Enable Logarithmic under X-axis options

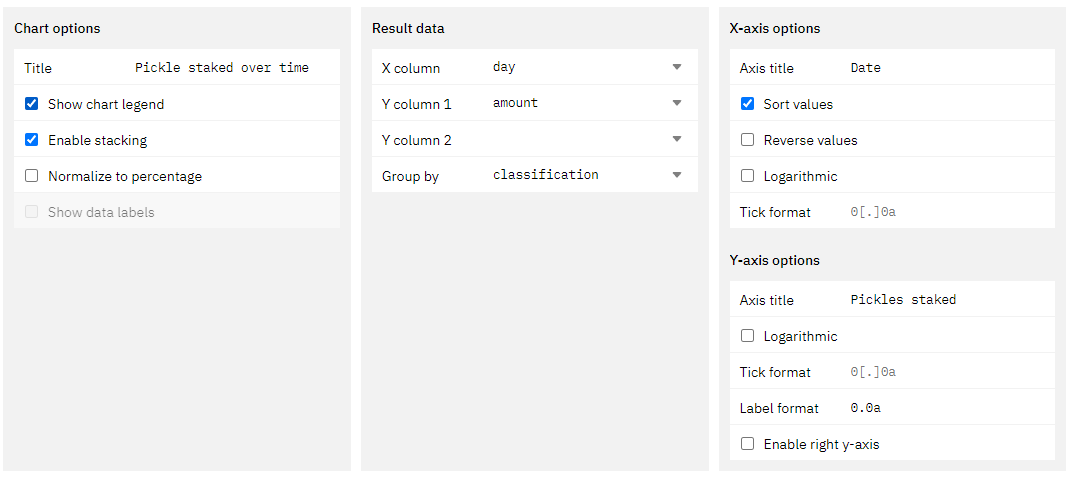click(747, 176)
